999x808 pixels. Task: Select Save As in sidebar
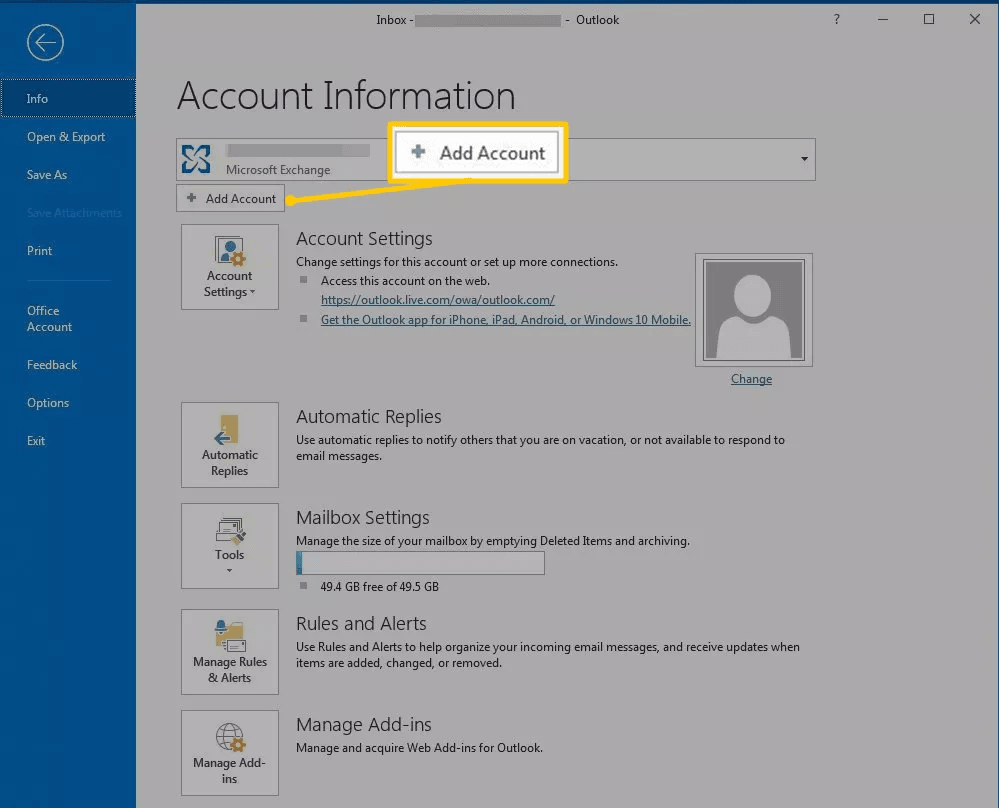[47, 175]
